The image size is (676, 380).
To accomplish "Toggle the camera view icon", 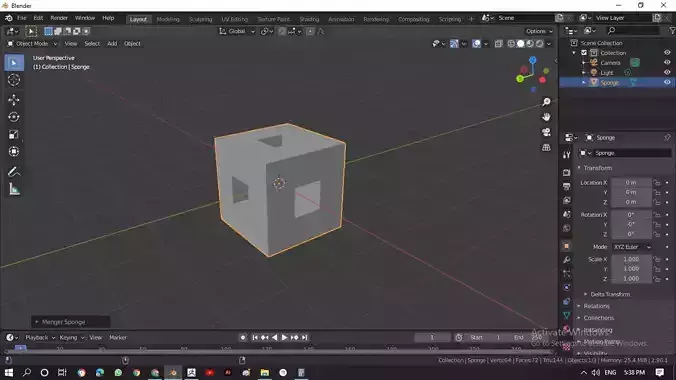I will tap(546, 132).
